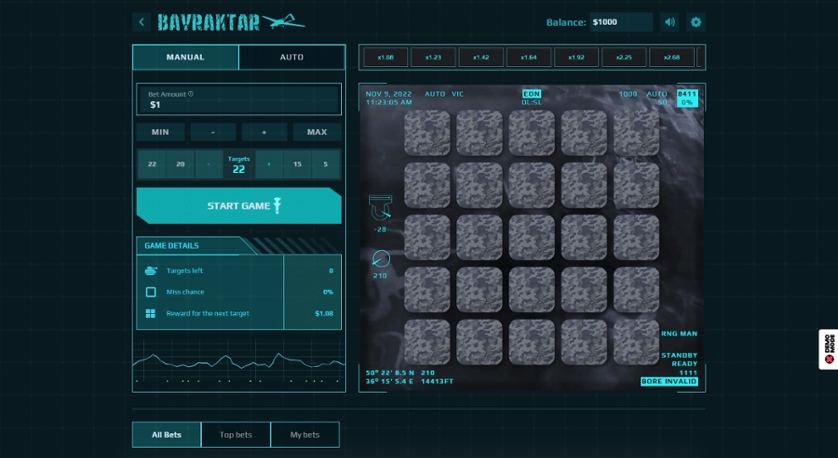Screen dimensions: 838x458
Task: Open settings with the gear icon
Action: pyautogui.click(x=696, y=22)
